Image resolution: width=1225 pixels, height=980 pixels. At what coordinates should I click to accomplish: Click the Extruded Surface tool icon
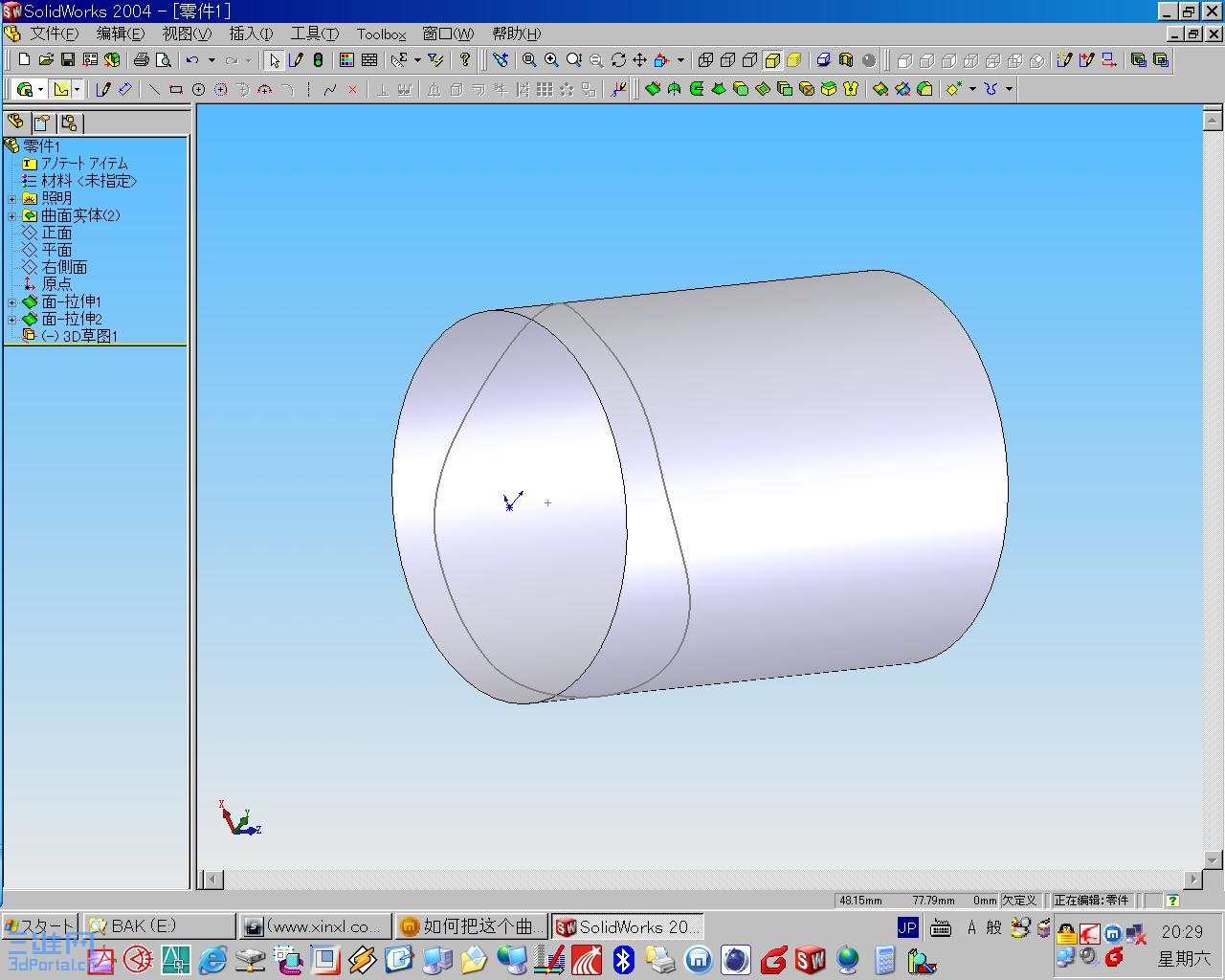coord(653,89)
